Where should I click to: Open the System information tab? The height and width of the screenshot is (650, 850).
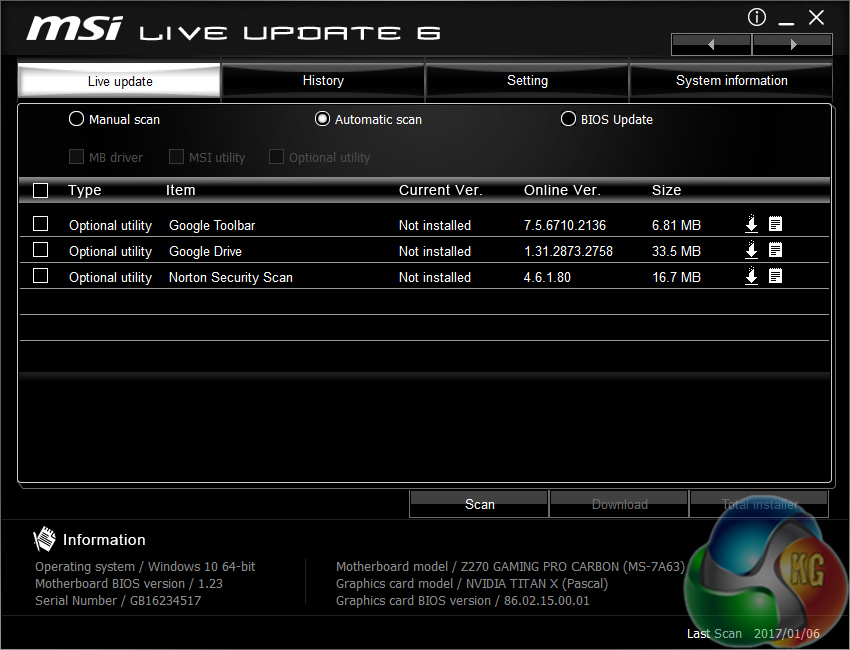[x=731, y=81]
